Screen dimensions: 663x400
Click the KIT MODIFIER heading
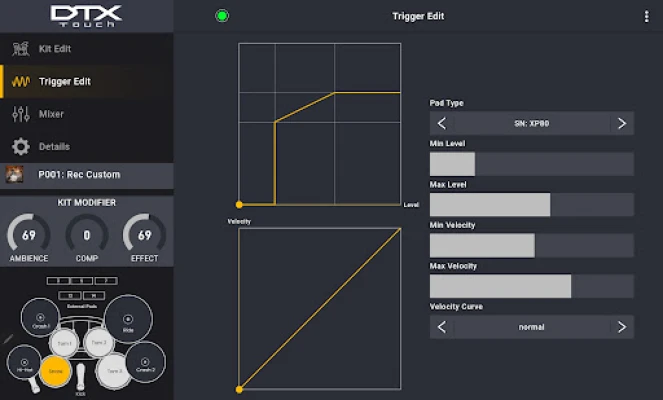pos(87,203)
